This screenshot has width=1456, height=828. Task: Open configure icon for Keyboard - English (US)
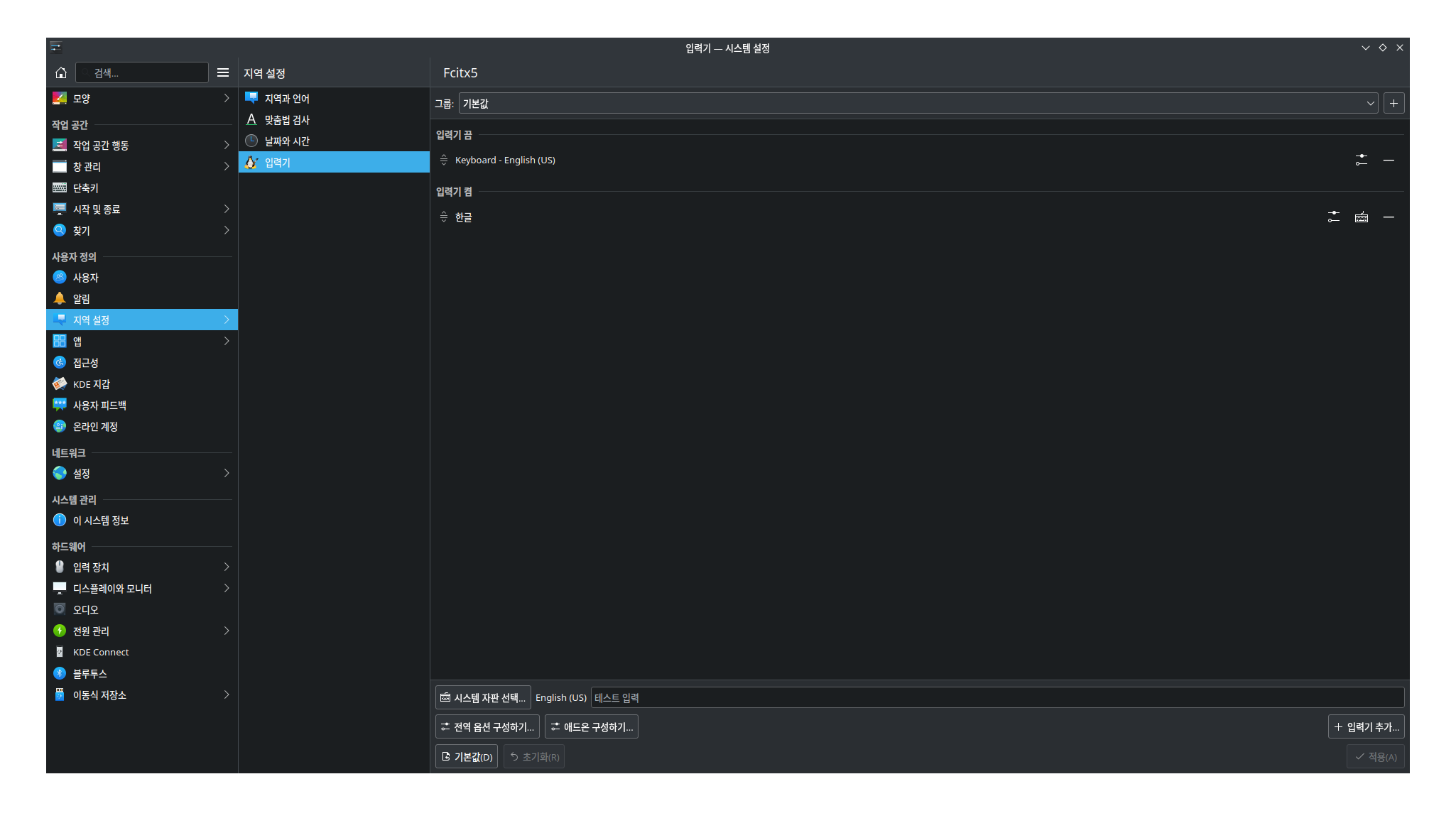point(1361,160)
